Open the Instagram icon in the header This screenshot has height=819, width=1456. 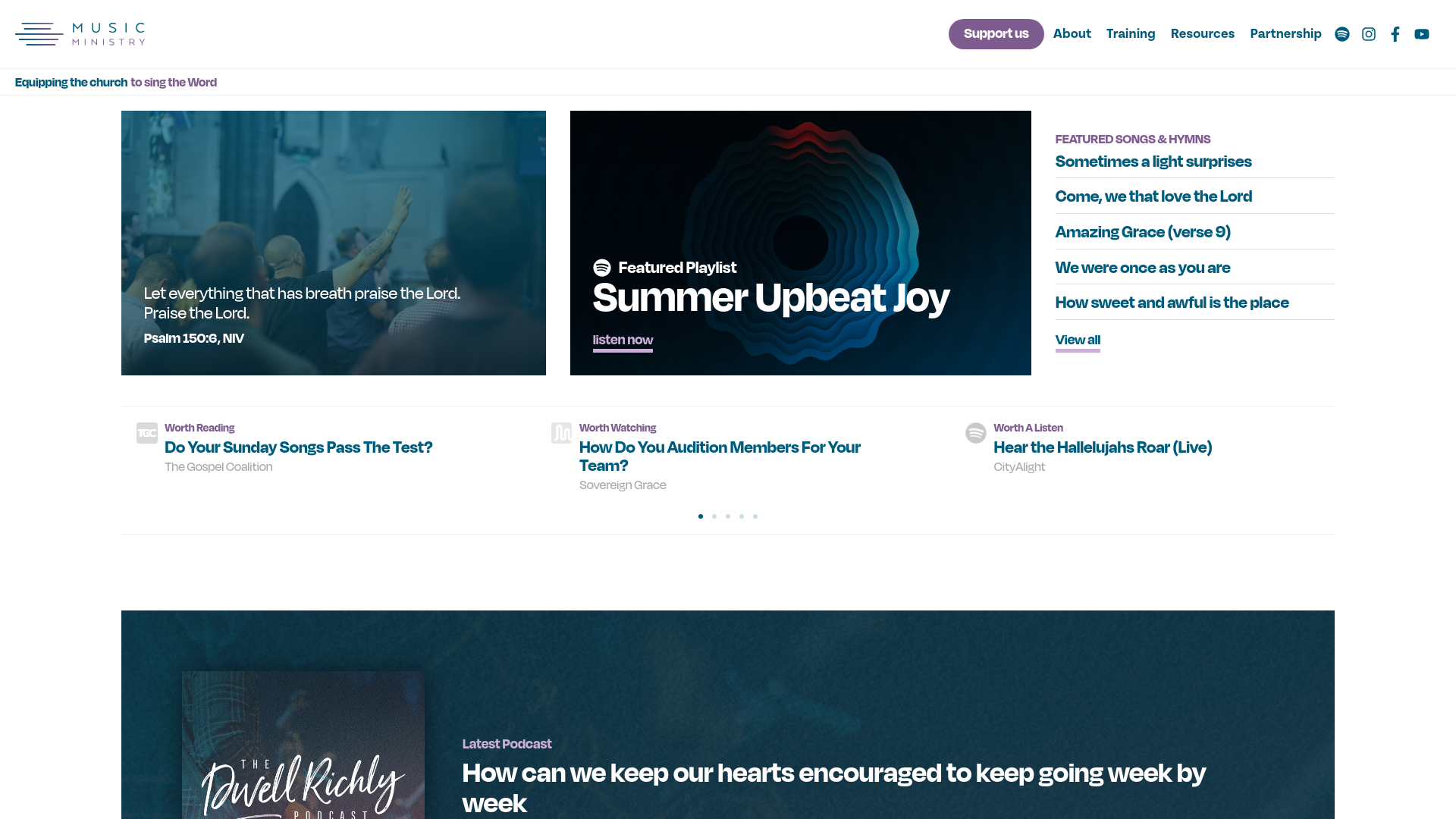pyautogui.click(x=1369, y=34)
